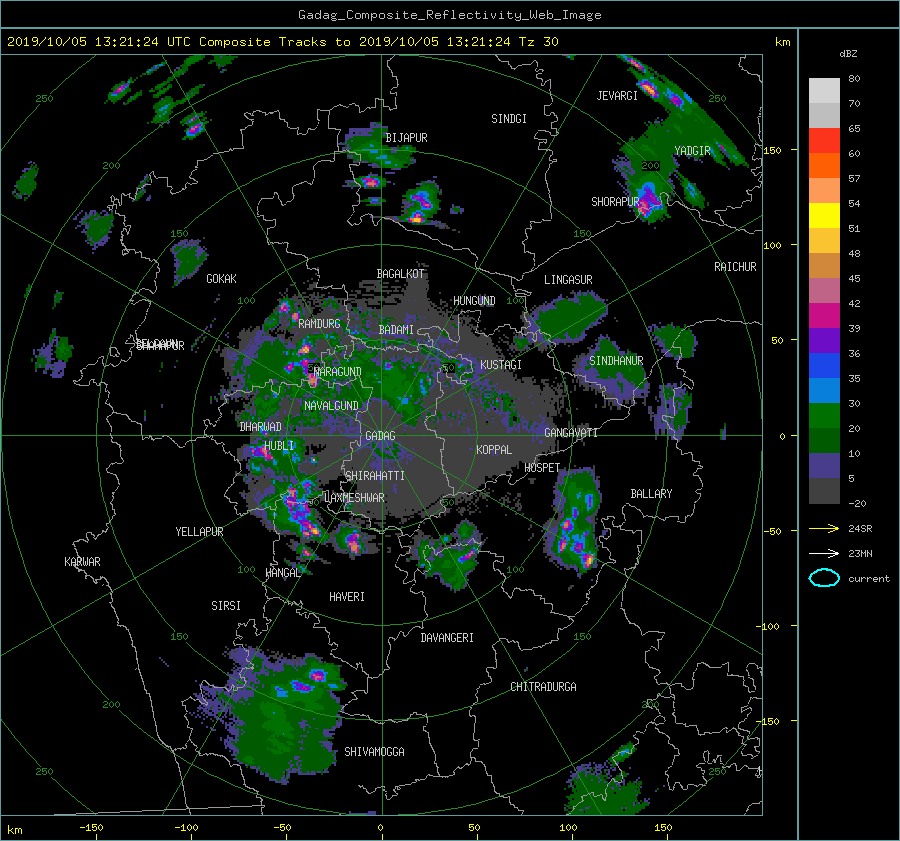Select the bright green 20–30 dBZ legend swatch
900x841 pixels.
point(824,416)
